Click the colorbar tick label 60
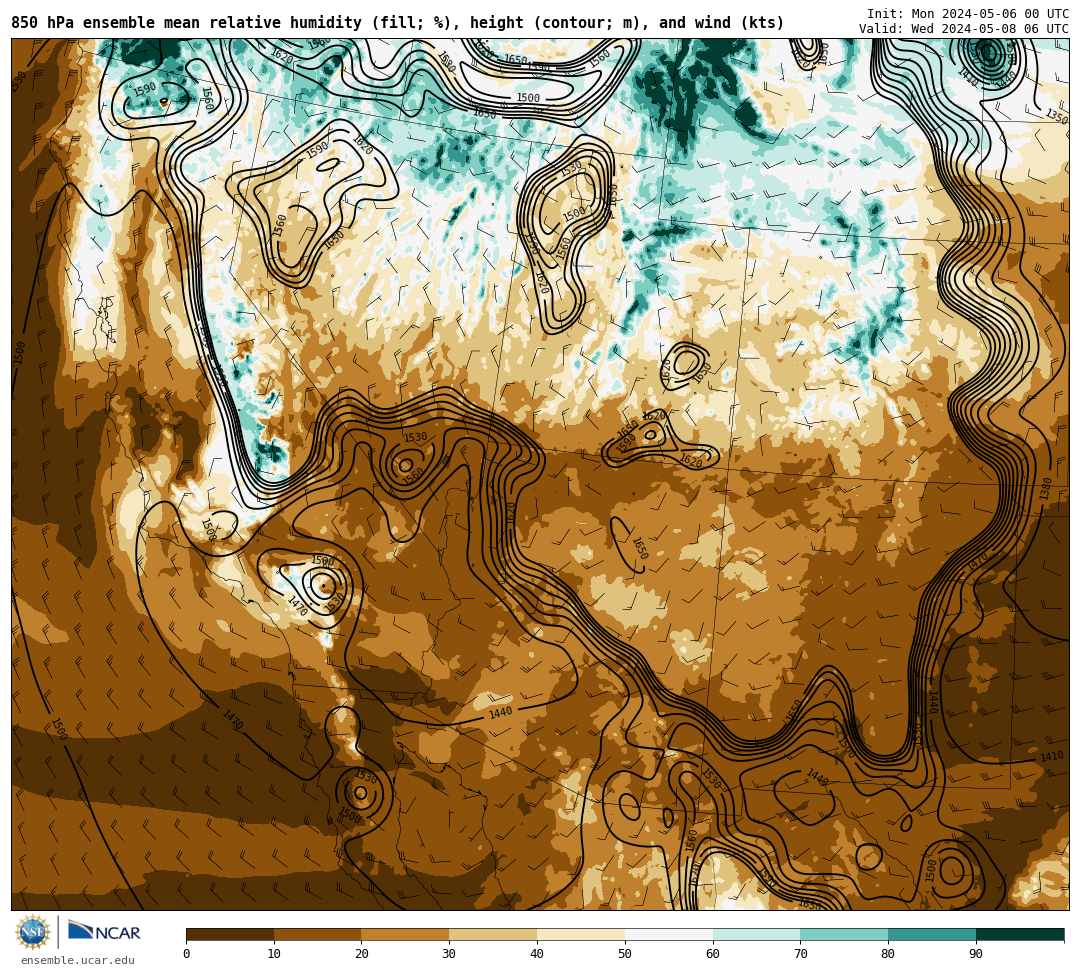Viewport: 1080px width, 973px height. pos(713,954)
